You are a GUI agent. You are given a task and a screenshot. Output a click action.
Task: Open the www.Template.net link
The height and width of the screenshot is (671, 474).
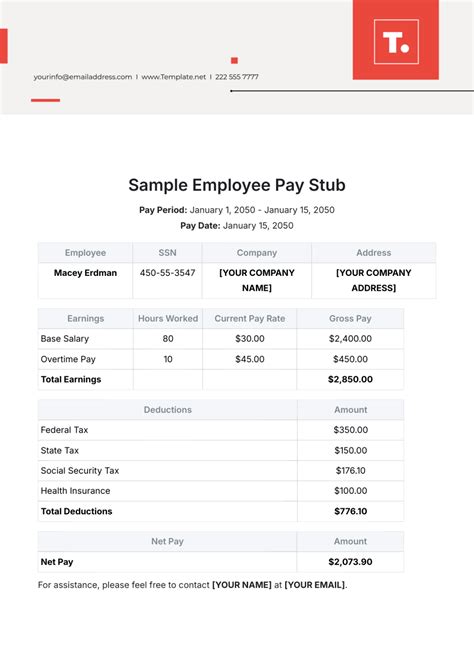pyautogui.click(x=174, y=77)
